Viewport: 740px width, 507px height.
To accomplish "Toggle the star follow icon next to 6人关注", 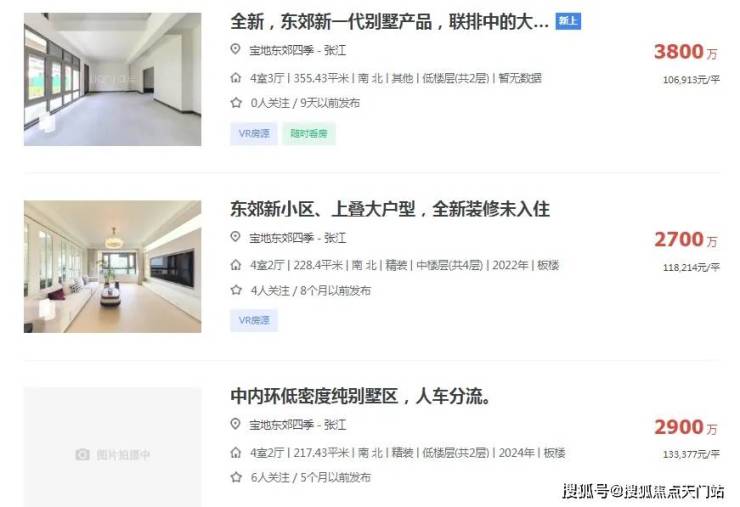I will tap(236, 477).
